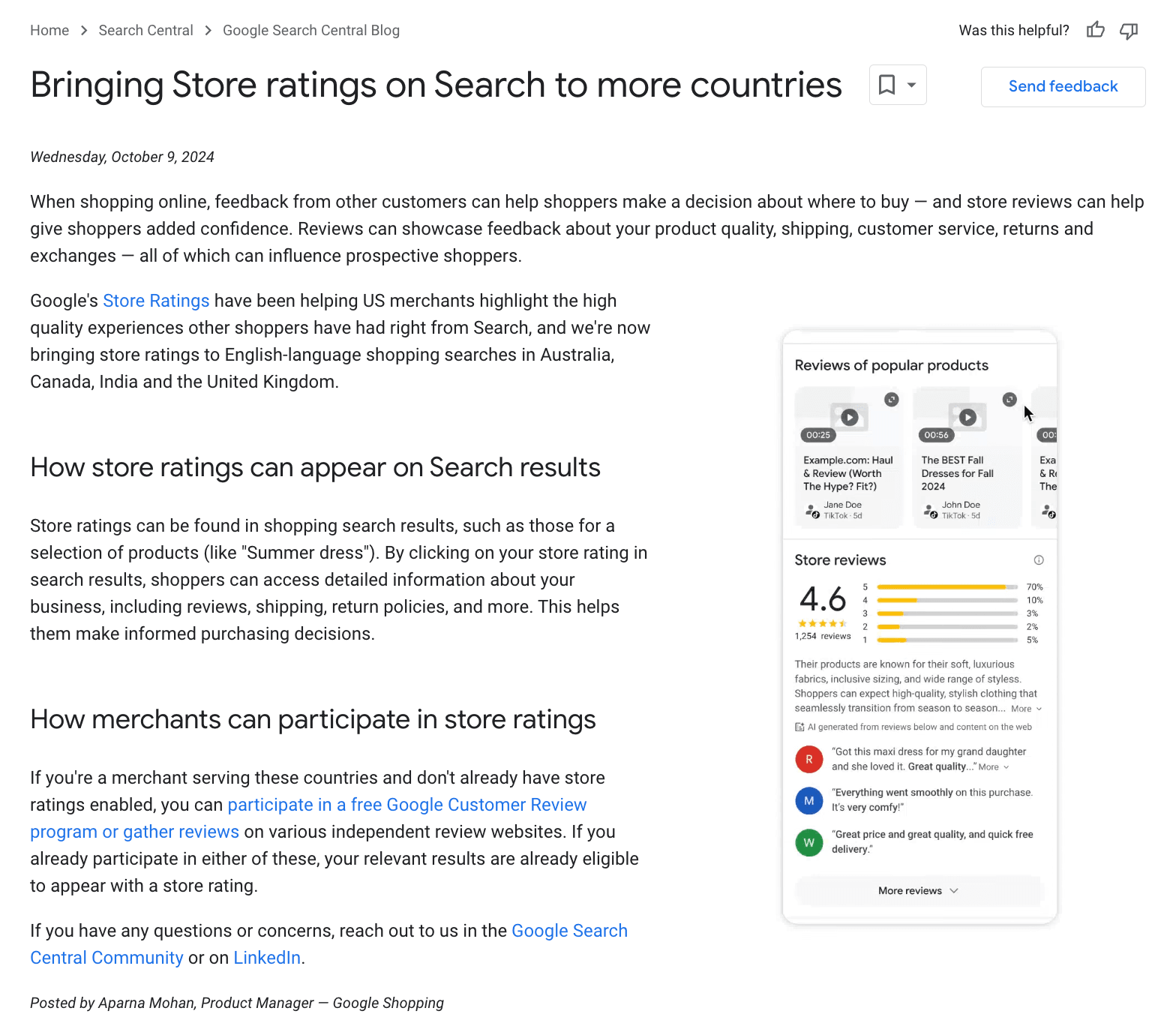Viewport: 1176px width, 1035px height.
Task: Click the bookmark save icon
Action: [888, 85]
